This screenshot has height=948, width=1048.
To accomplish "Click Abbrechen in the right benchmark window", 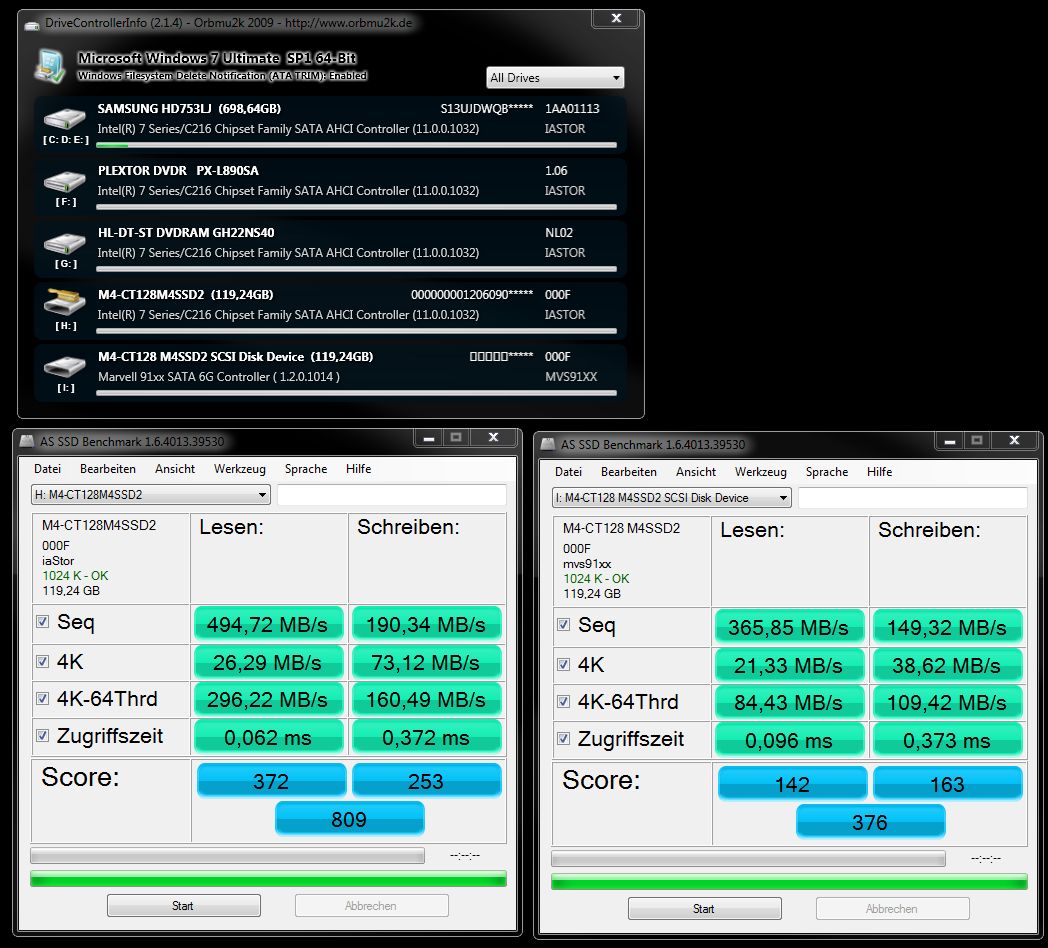I will [x=892, y=909].
